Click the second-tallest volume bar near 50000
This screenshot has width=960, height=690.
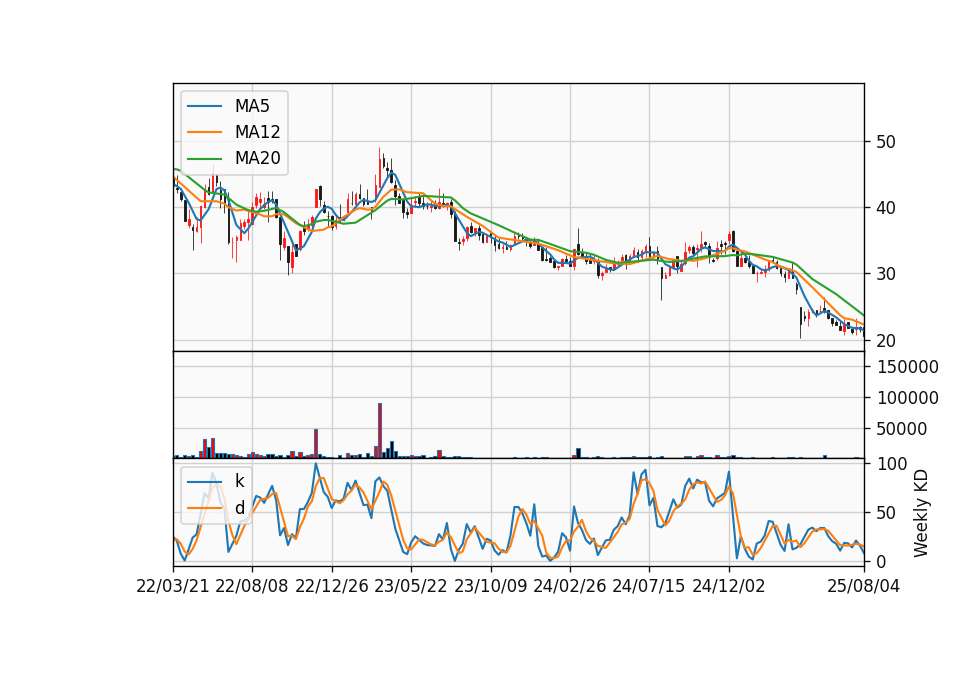tap(316, 443)
